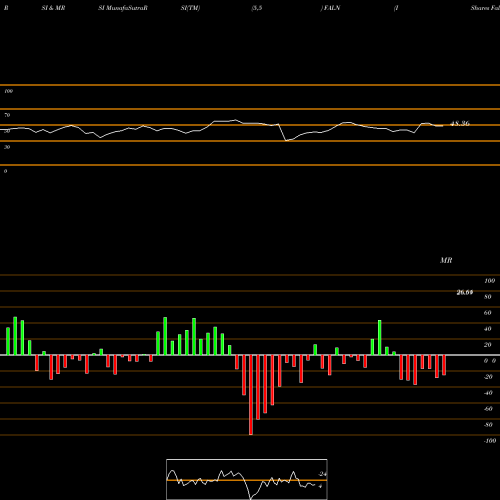This screenshot has width=500, height=500.
Task: Click the FALN ticker text in header
Action: tap(332, 8)
